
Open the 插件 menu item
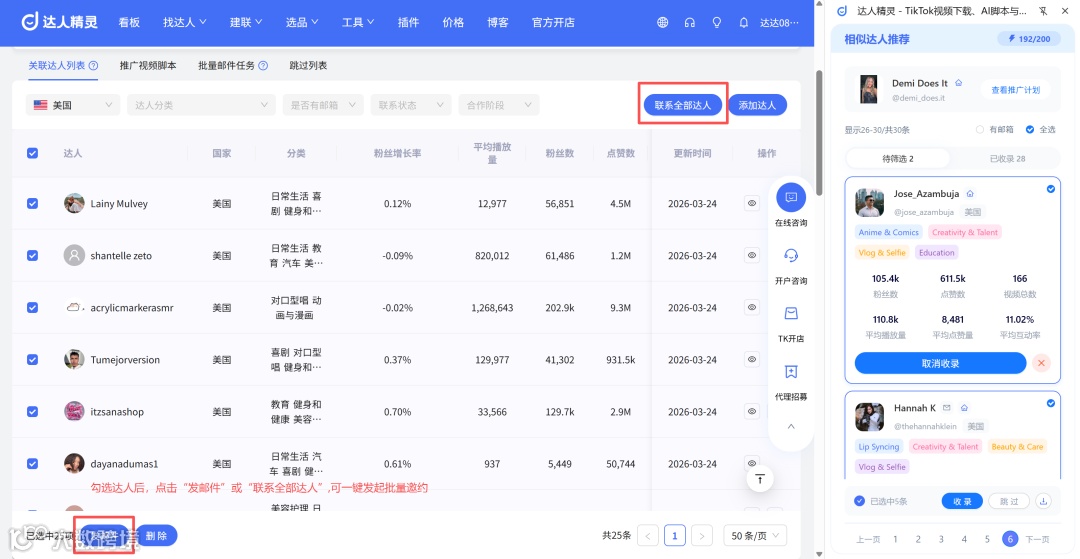coord(408,22)
